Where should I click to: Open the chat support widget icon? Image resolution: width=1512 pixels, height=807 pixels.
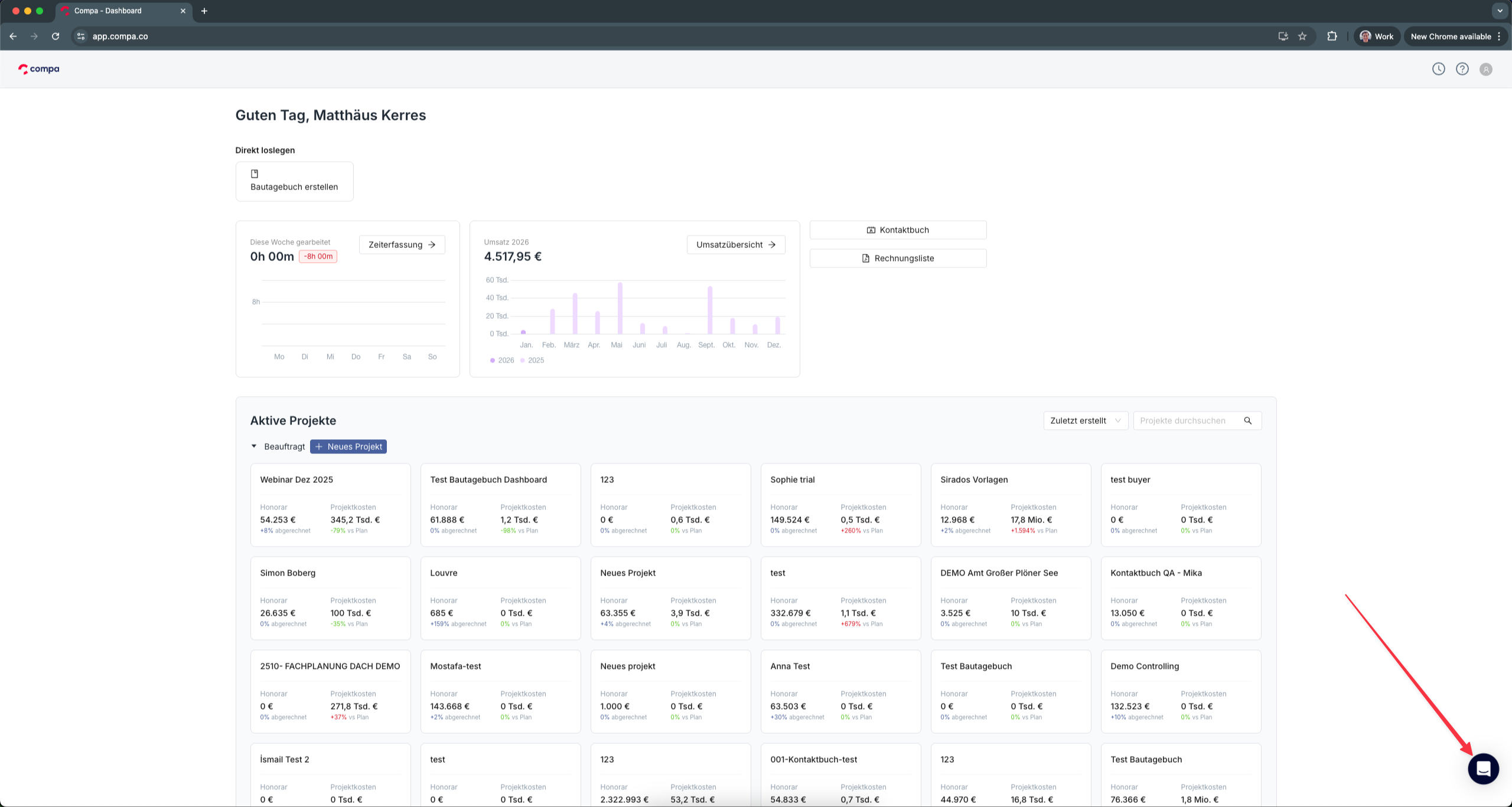1483,769
